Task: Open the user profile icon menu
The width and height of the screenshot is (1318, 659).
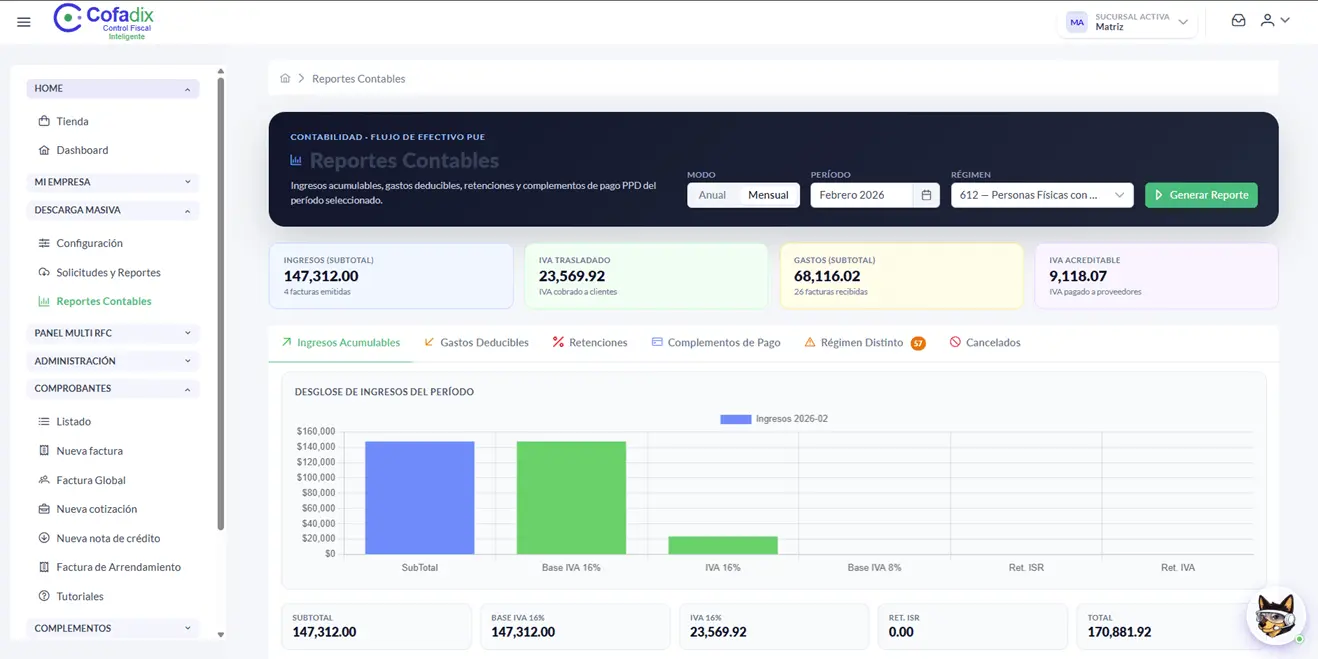Action: coord(1275,20)
